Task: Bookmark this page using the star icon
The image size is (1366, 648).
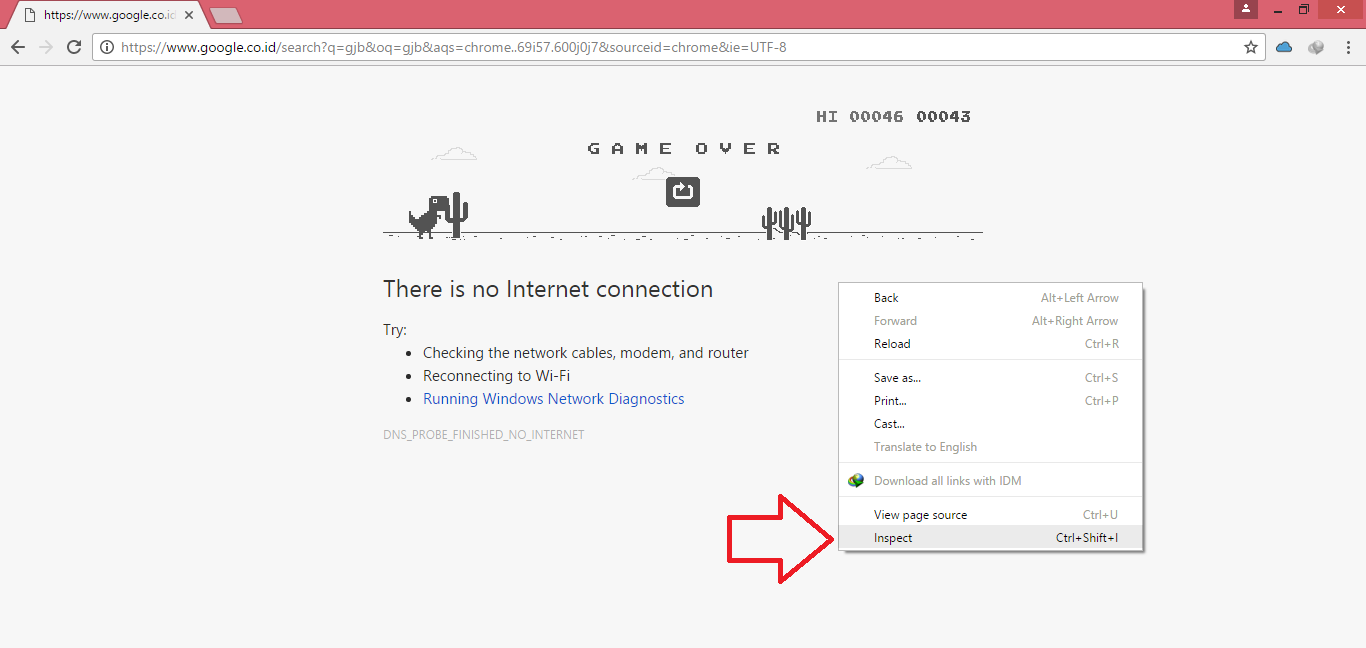Action: coord(1251,46)
